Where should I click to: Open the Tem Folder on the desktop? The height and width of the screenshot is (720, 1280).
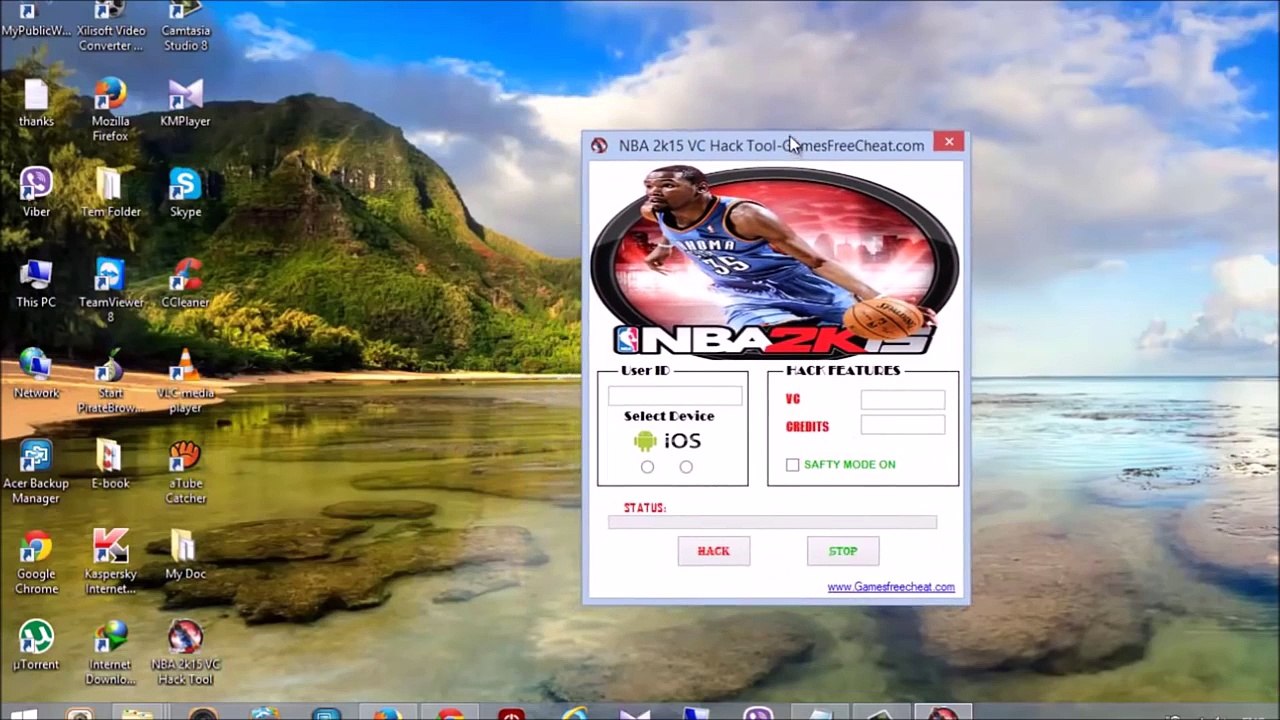click(111, 193)
